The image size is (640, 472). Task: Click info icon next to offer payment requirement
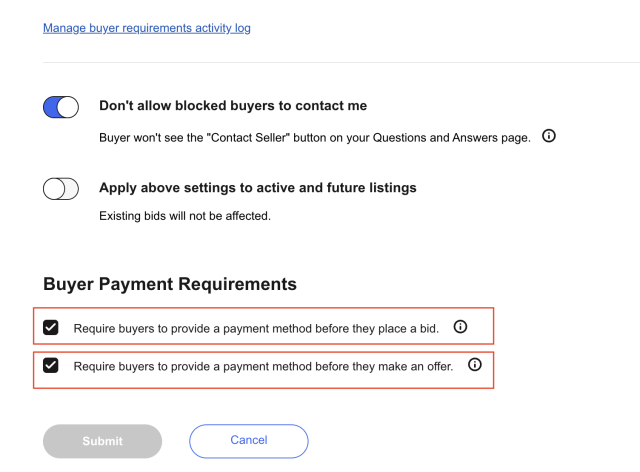pyautogui.click(x=475, y=365)
